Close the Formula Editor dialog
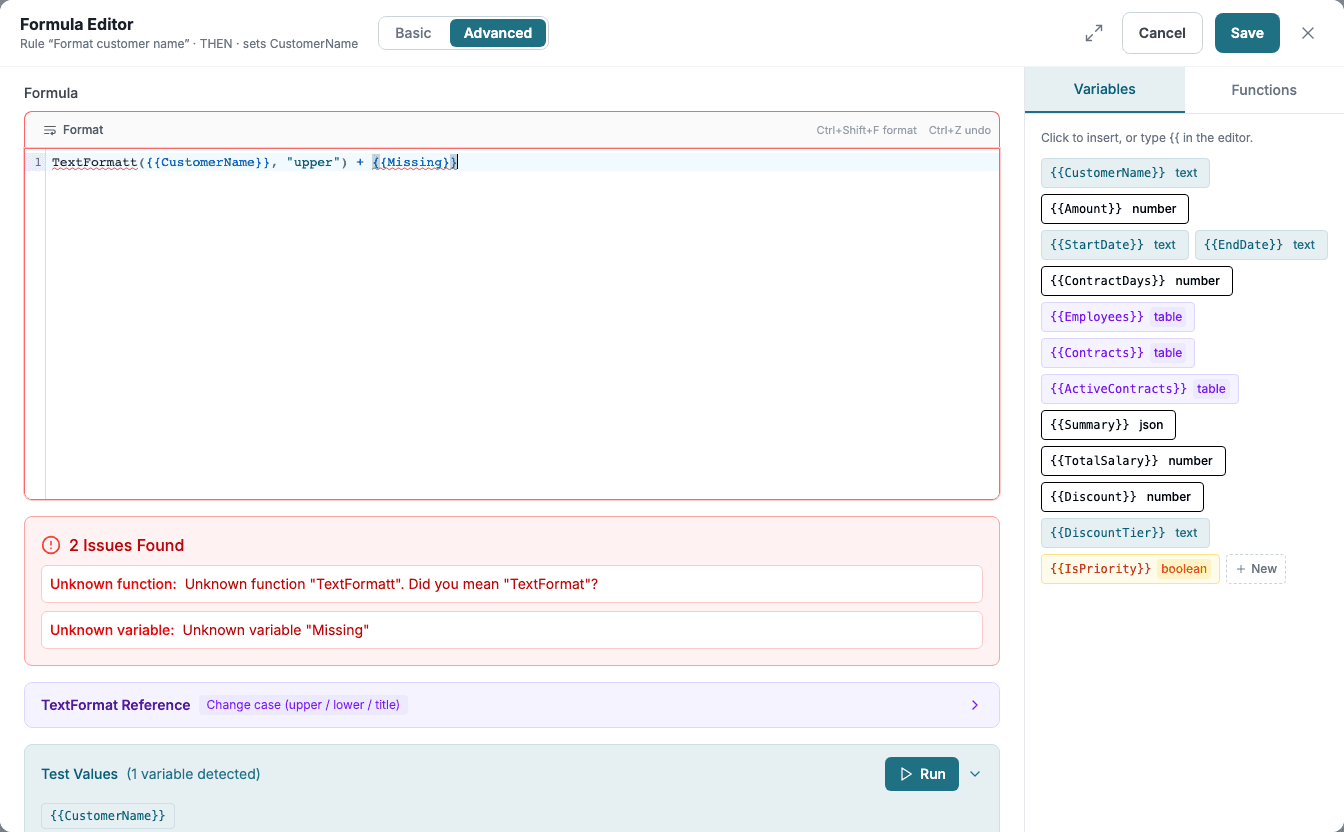The width and height of the screenshot is (1344, 832). (x=1308, y=33)
